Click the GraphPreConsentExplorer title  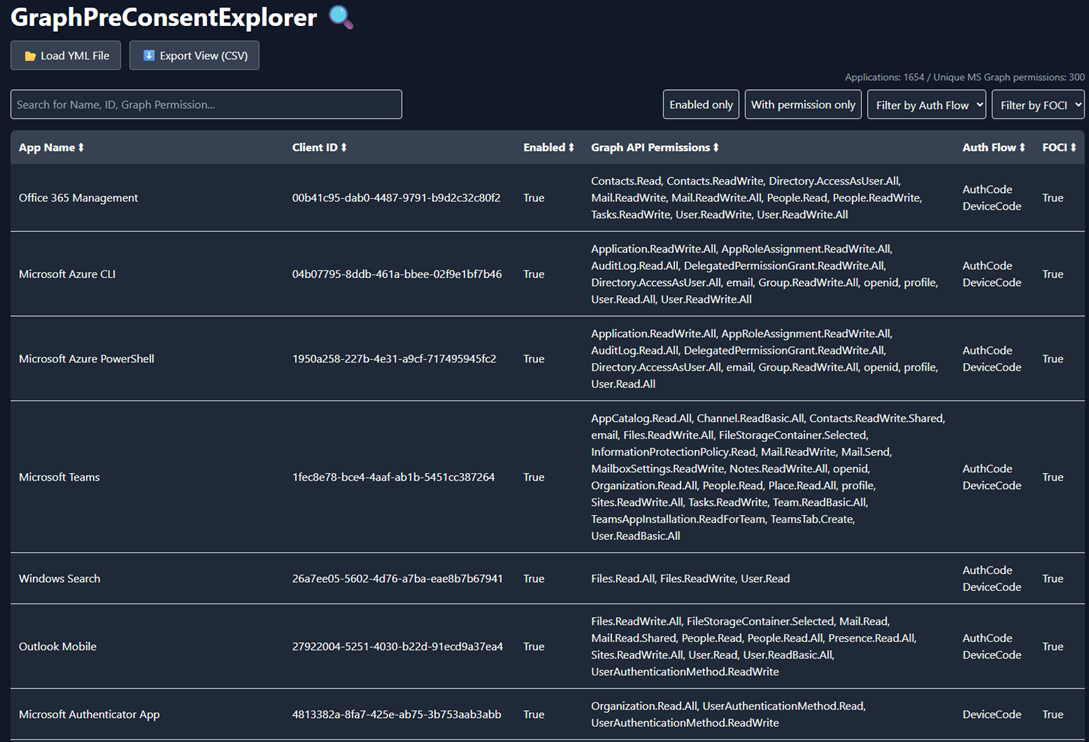coord(164,17)
